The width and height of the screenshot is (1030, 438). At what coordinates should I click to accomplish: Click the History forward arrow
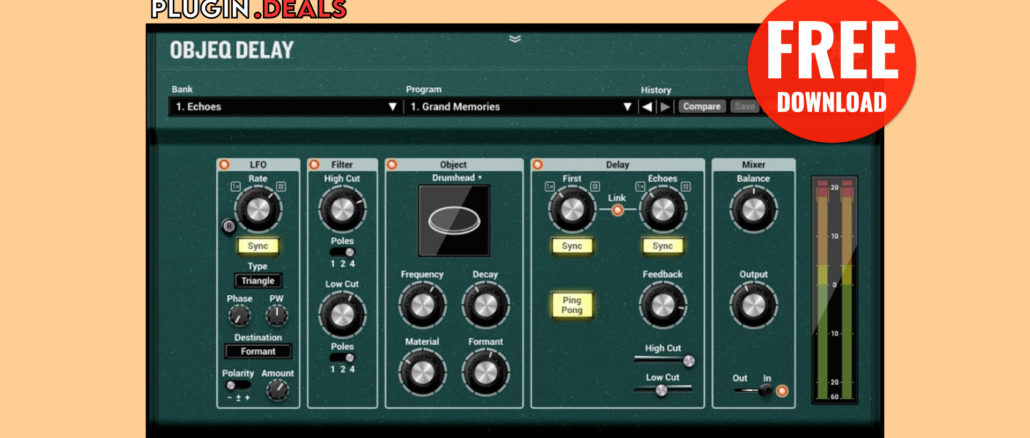(665, 106)
